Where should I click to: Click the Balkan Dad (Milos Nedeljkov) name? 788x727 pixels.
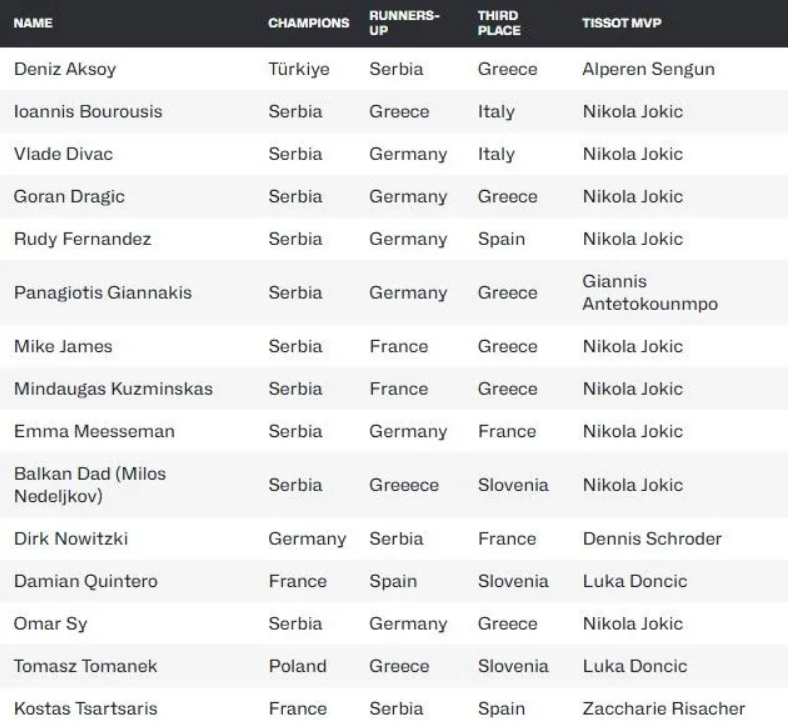[x=90, y=485]
